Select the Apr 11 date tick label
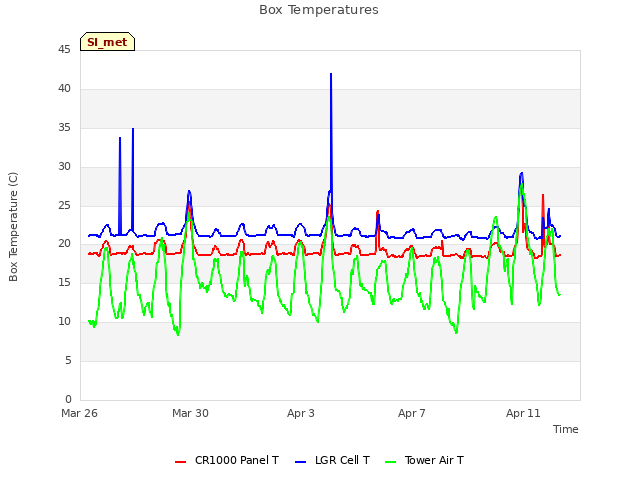640x480 pixels. pyautogui.click(x=523, y=413)
